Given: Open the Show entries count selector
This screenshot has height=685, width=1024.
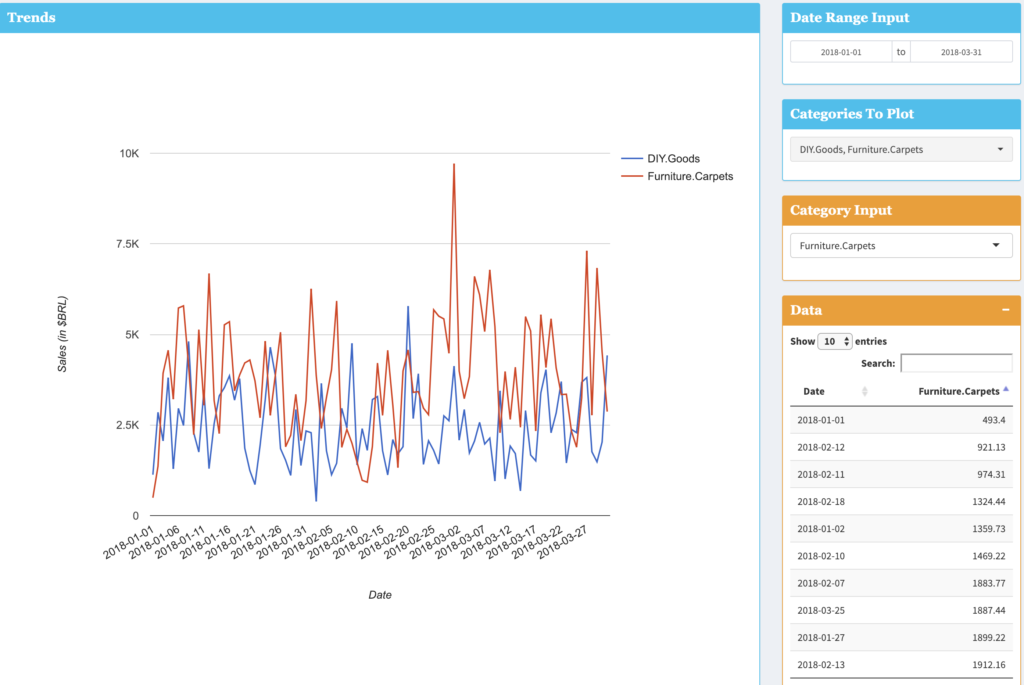Looking at the screenshot, I should (835, 341).
